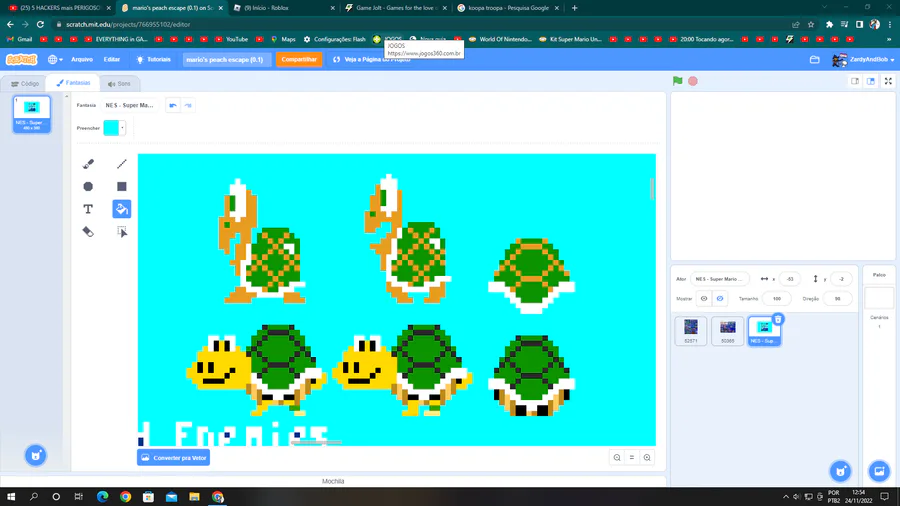Select sprite thumbnail 50365
900x506 pixels.
point(727,331)
